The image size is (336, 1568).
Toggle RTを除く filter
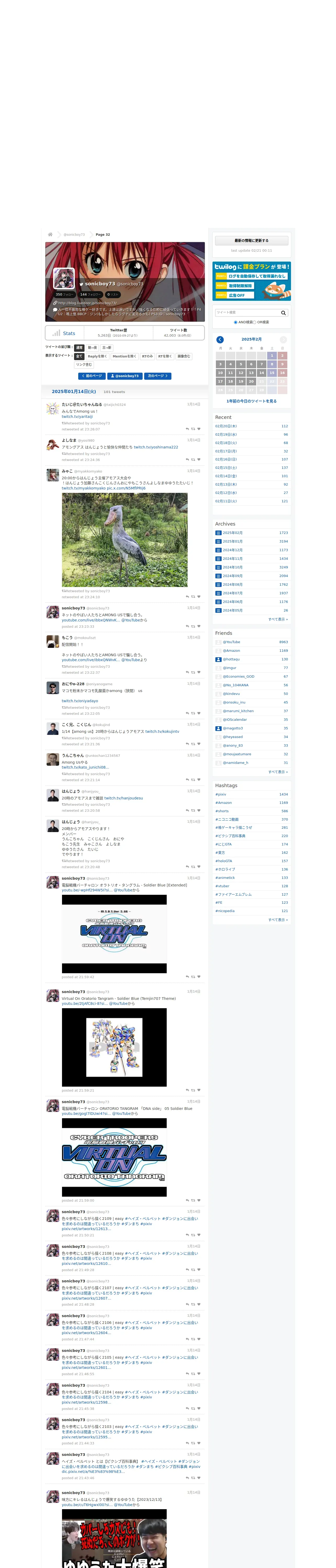165,357
